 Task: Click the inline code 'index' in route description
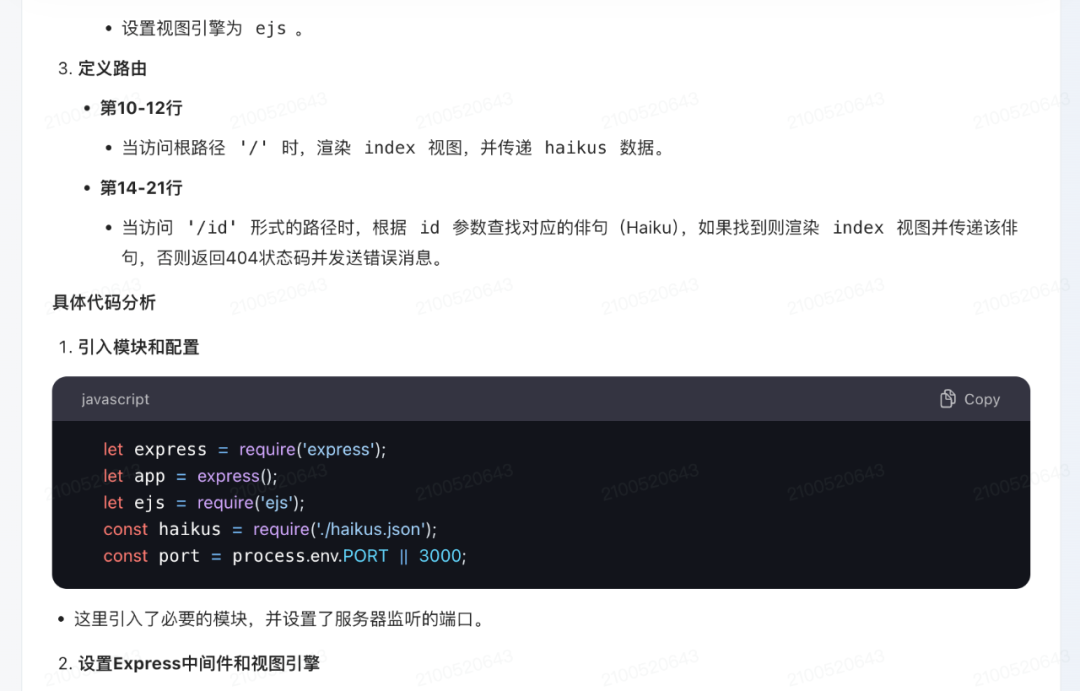click(x=389, y=147)
